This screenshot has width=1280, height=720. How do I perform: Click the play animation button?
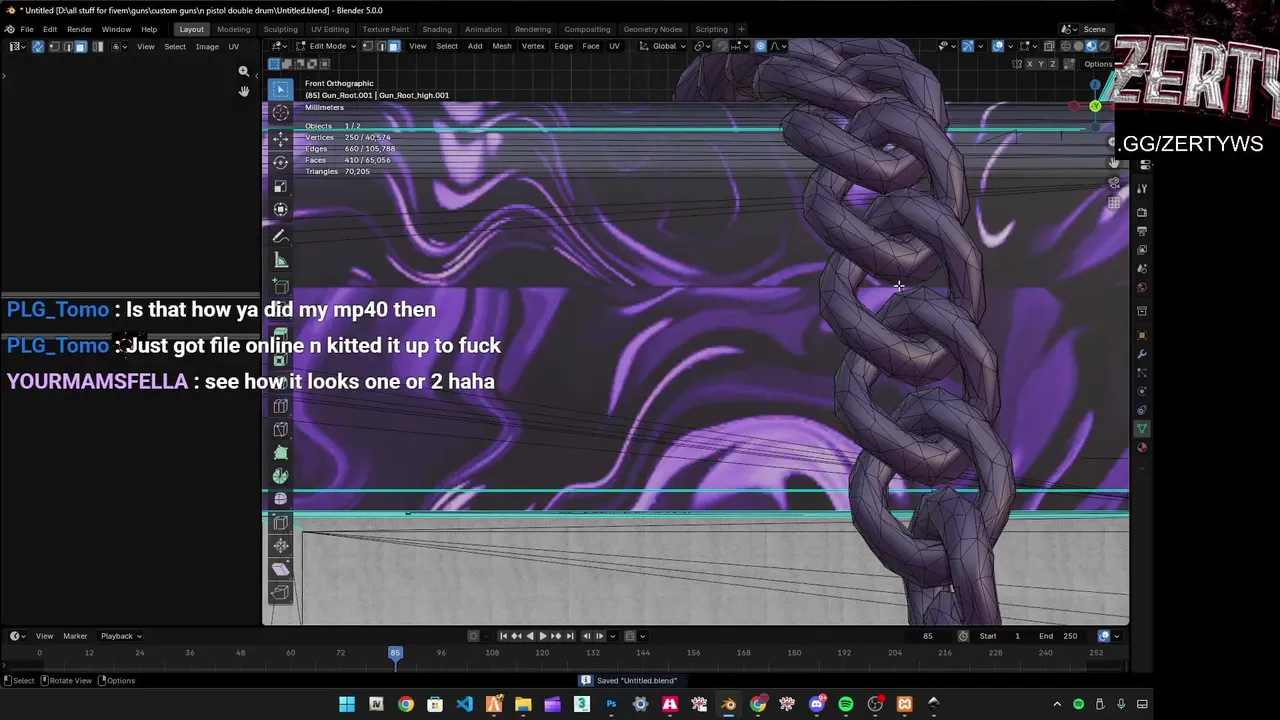tap(543, 636)
